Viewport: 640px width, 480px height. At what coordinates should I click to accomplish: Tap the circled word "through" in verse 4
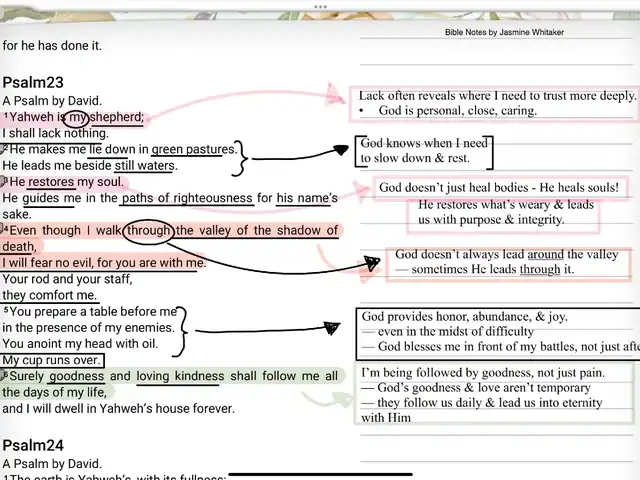[x=149, y=231]
